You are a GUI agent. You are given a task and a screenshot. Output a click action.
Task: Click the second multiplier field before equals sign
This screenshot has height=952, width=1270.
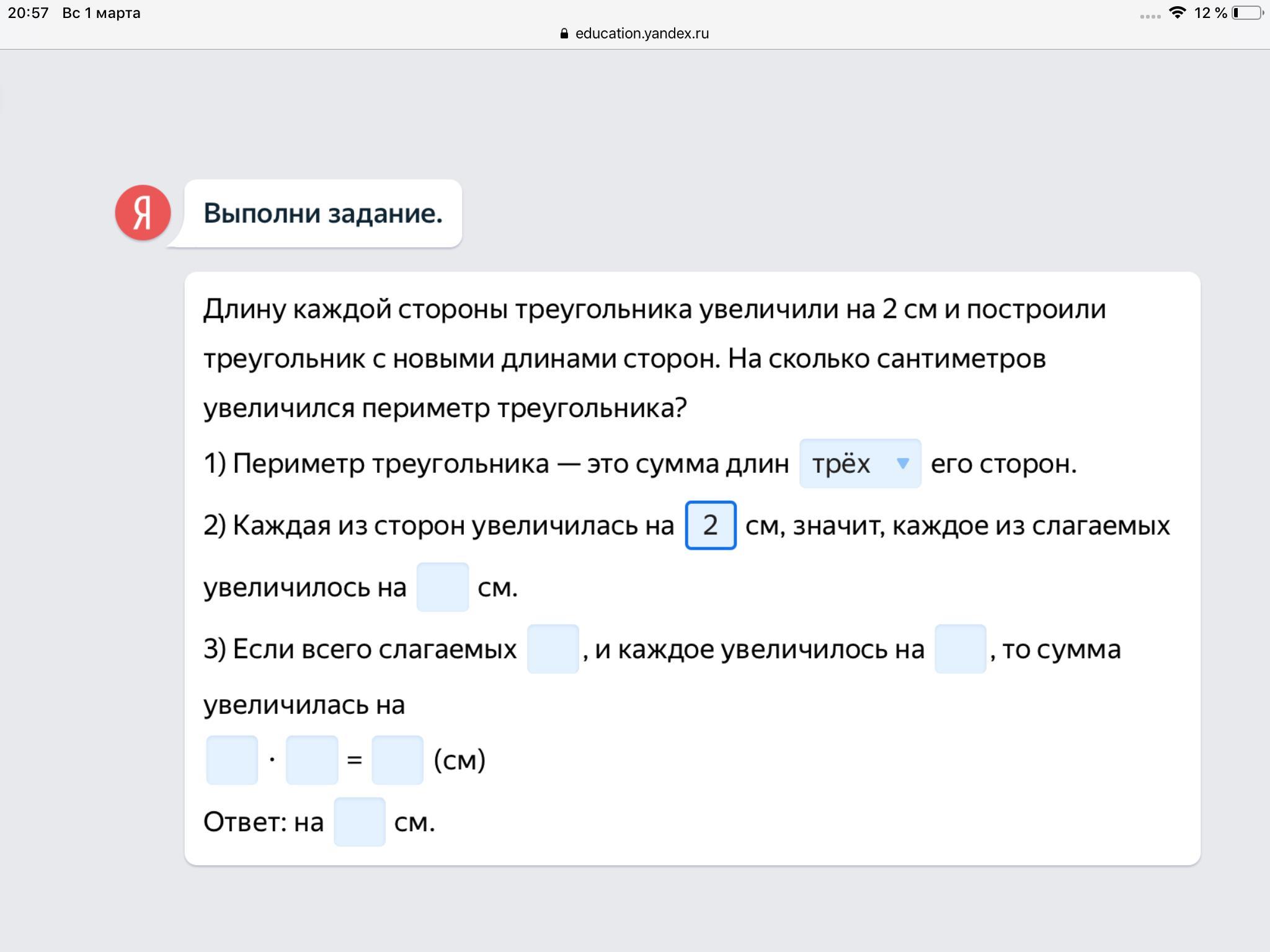[312, 760]
